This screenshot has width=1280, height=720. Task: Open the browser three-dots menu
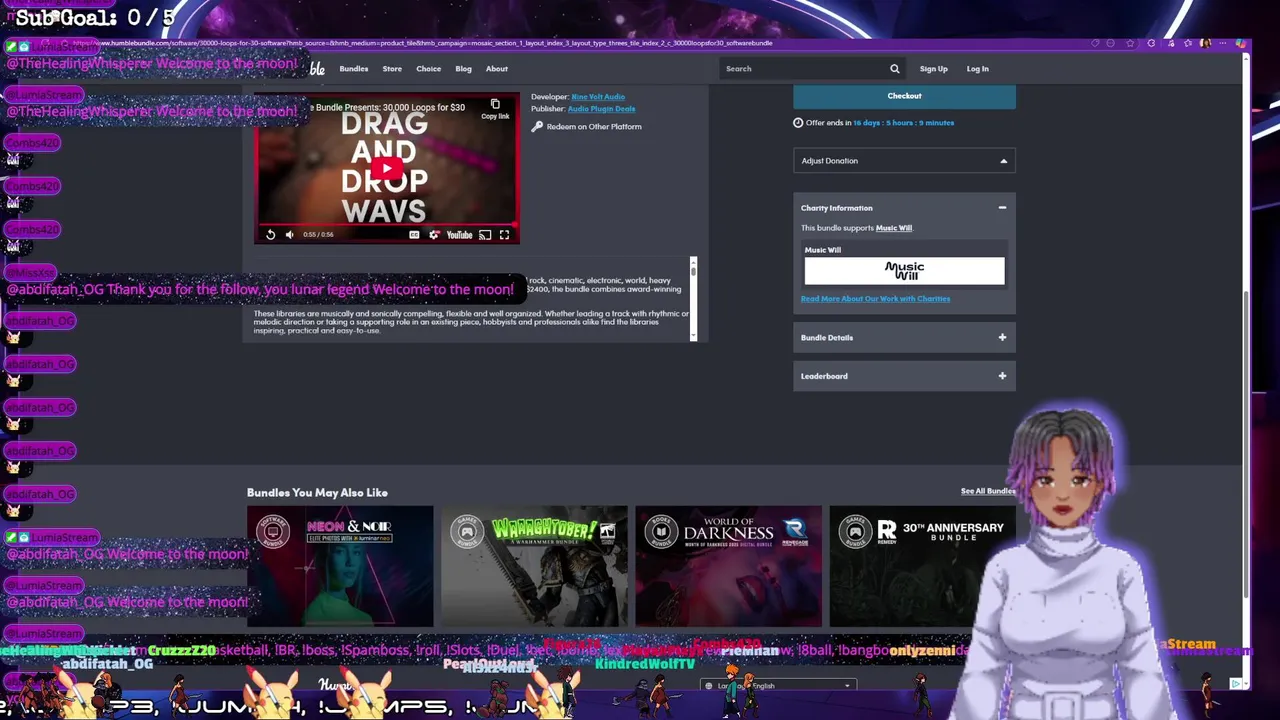click(x=1222, y=43)
